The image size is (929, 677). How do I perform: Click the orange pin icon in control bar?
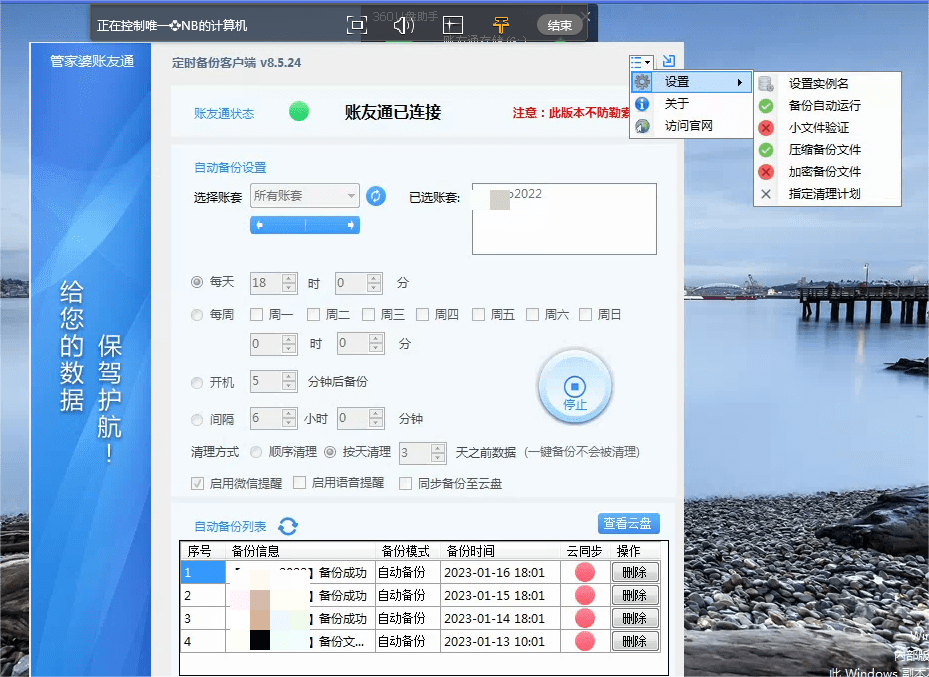501,25
